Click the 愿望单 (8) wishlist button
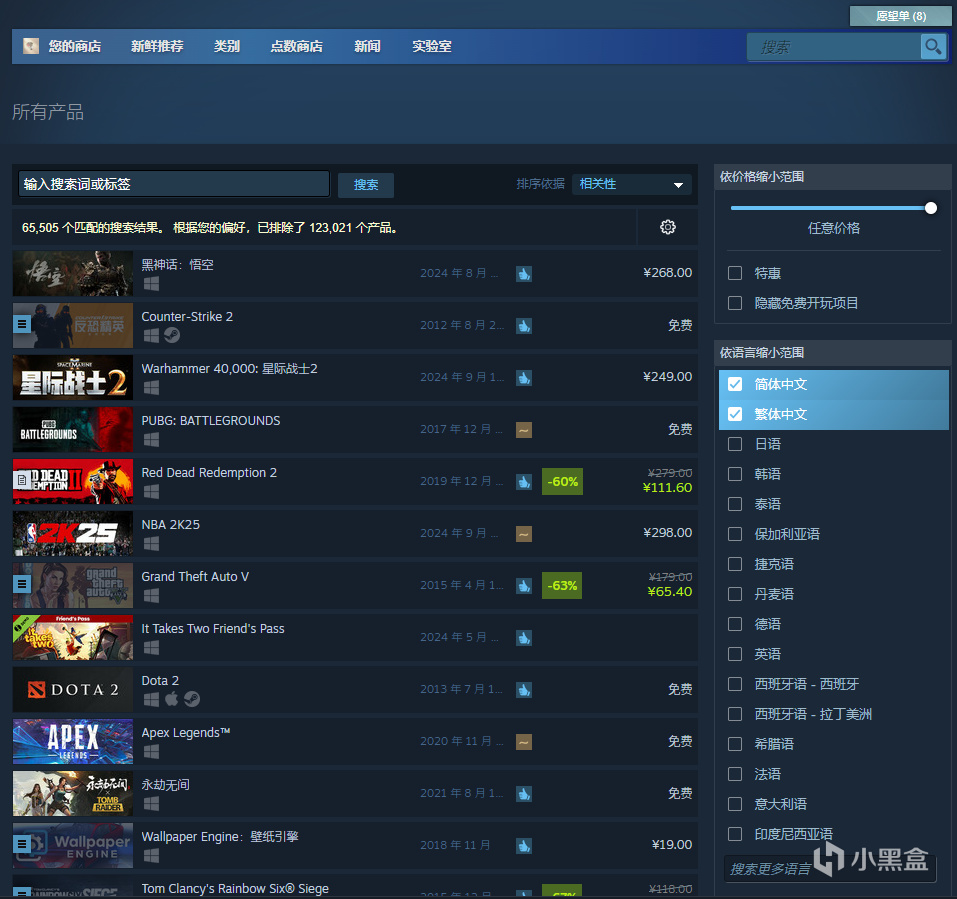The image size is (957, 899). (x=900, y=16)
